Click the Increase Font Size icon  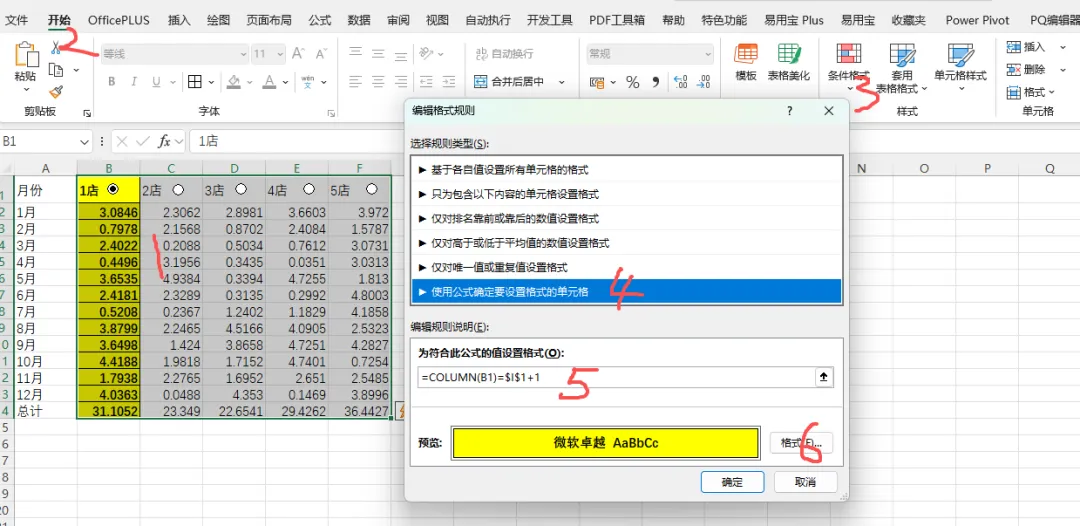click(x=298, y=53)
